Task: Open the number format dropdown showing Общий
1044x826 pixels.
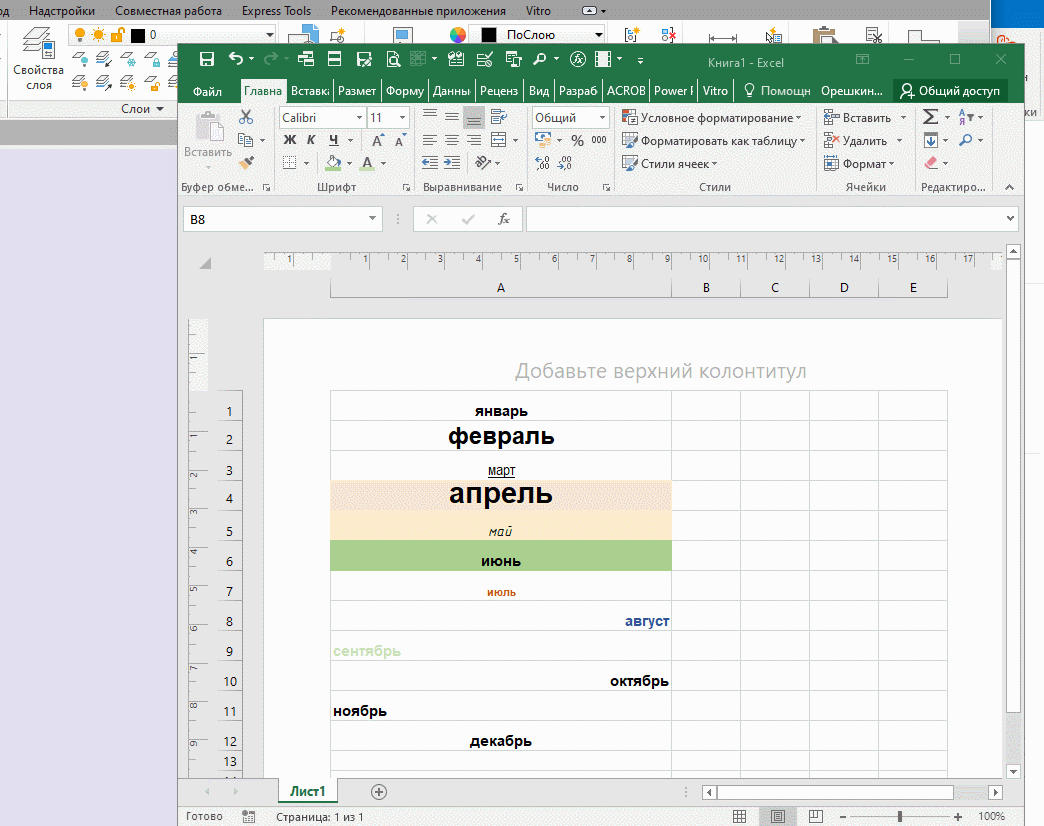Action: tap(602, 118)
